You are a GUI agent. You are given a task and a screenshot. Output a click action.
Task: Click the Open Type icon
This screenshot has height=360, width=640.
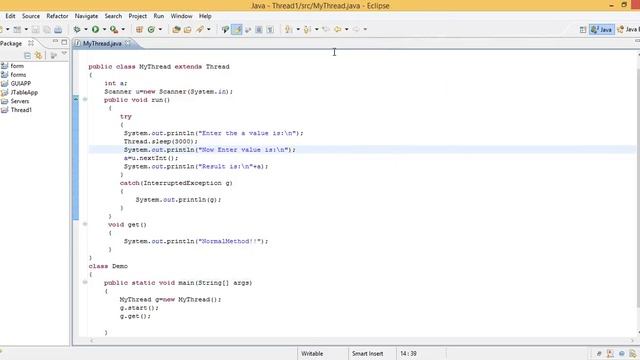(176, 29)
